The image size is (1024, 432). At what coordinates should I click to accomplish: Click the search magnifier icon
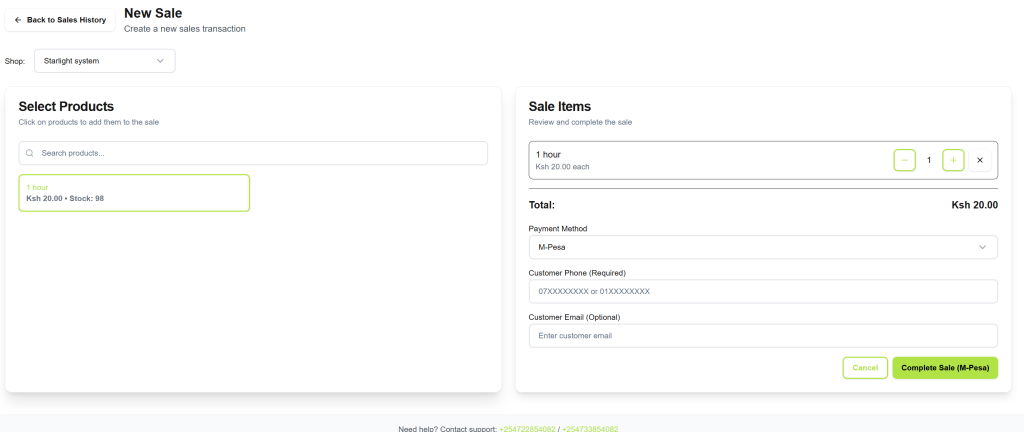coord(29,153)
